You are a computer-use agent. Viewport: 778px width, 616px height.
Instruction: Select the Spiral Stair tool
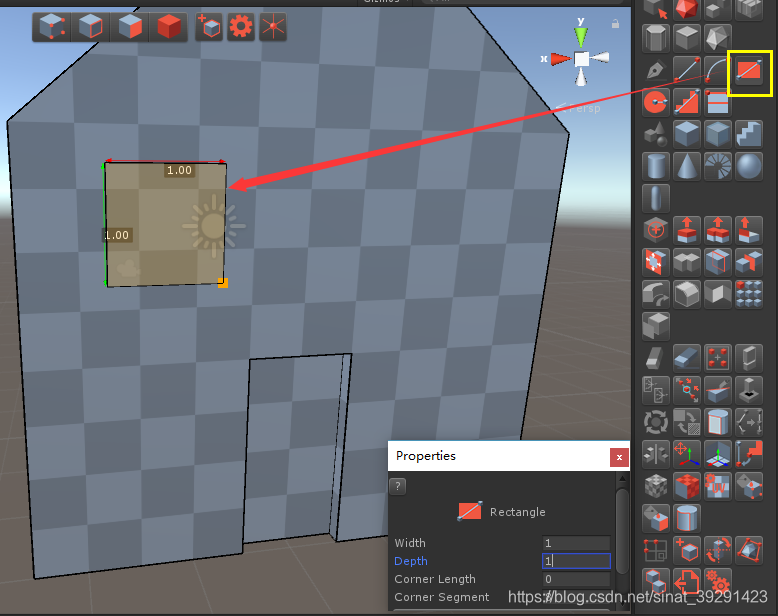tap(717, 166)
